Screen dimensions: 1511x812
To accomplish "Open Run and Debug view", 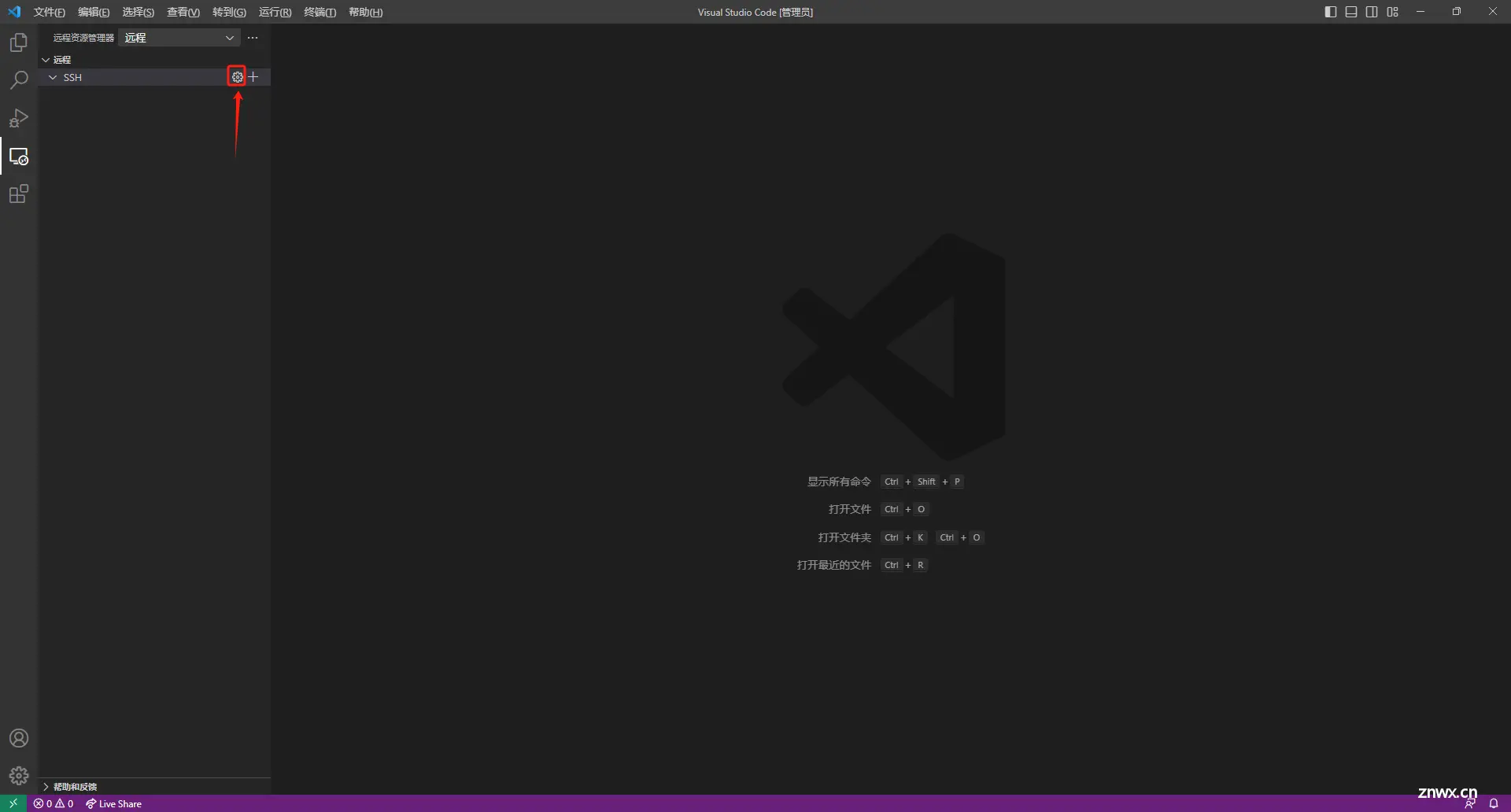I will [19, 118].
